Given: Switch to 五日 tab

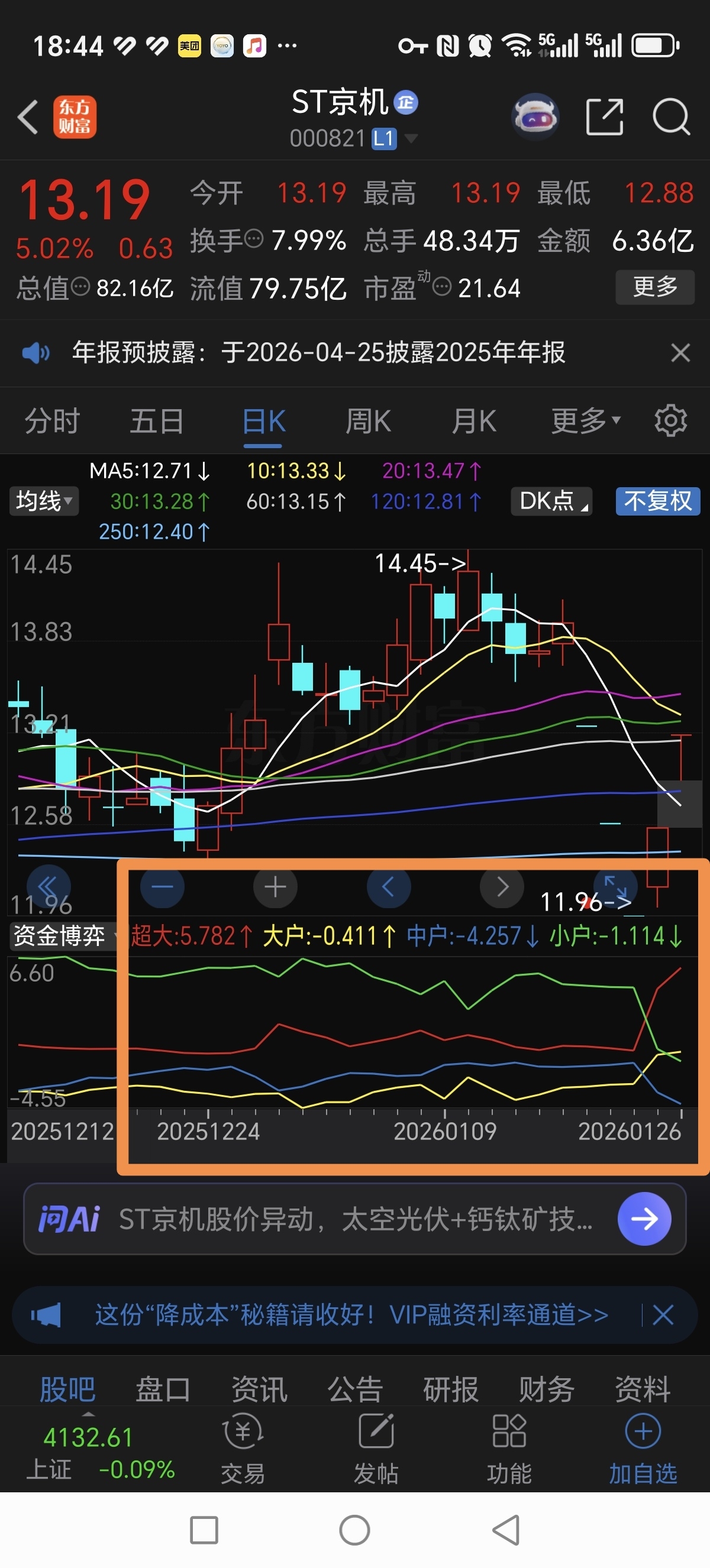Looking at the screenshot, I should point(157,420).
